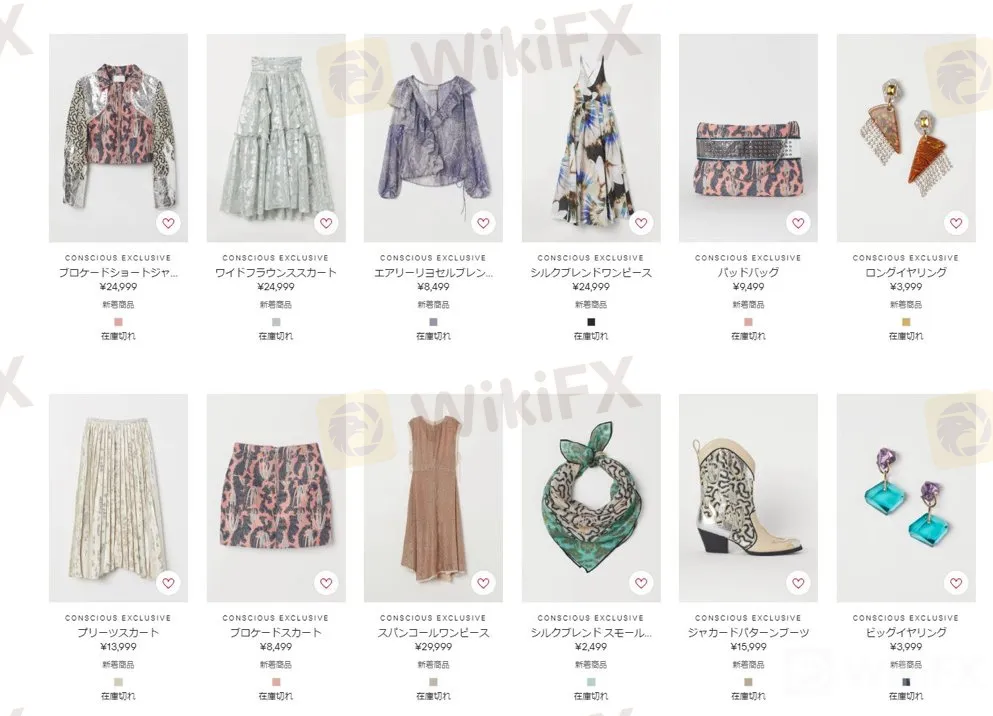Viewport: 993px width, 716px height.
Task: Tap heart icon on wide flounce skirt
Action: click(326, 223)
